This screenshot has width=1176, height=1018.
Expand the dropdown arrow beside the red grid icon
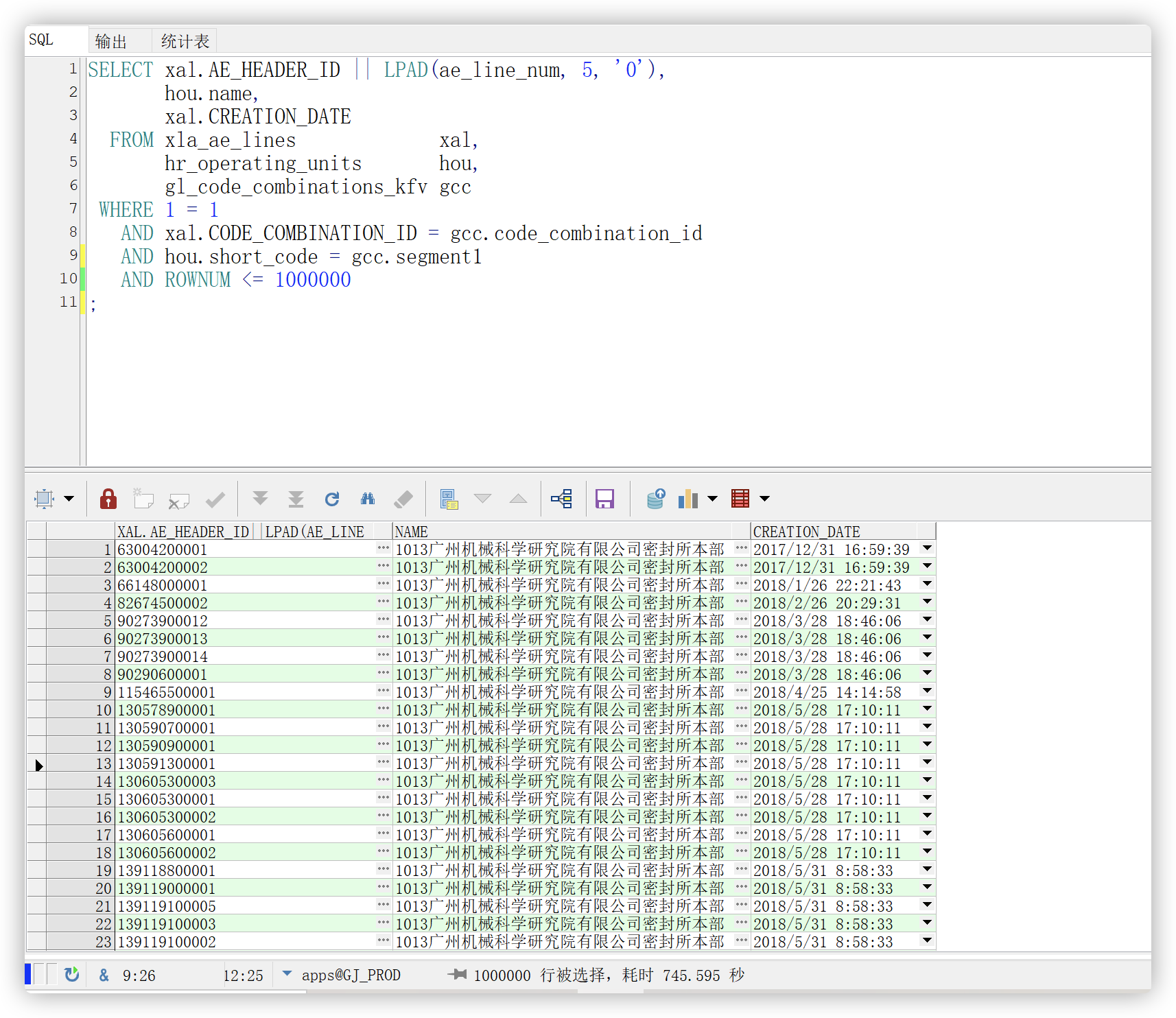coord(764,499)
